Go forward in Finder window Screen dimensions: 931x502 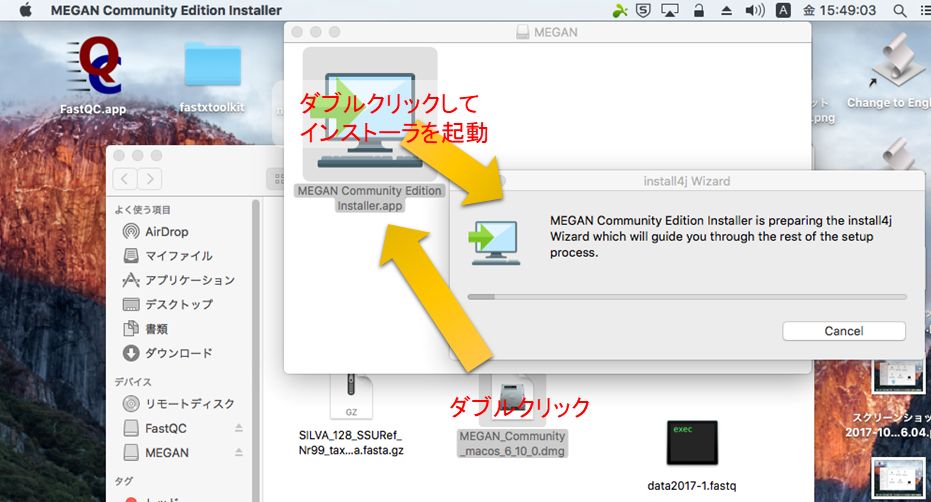[150, 179]
